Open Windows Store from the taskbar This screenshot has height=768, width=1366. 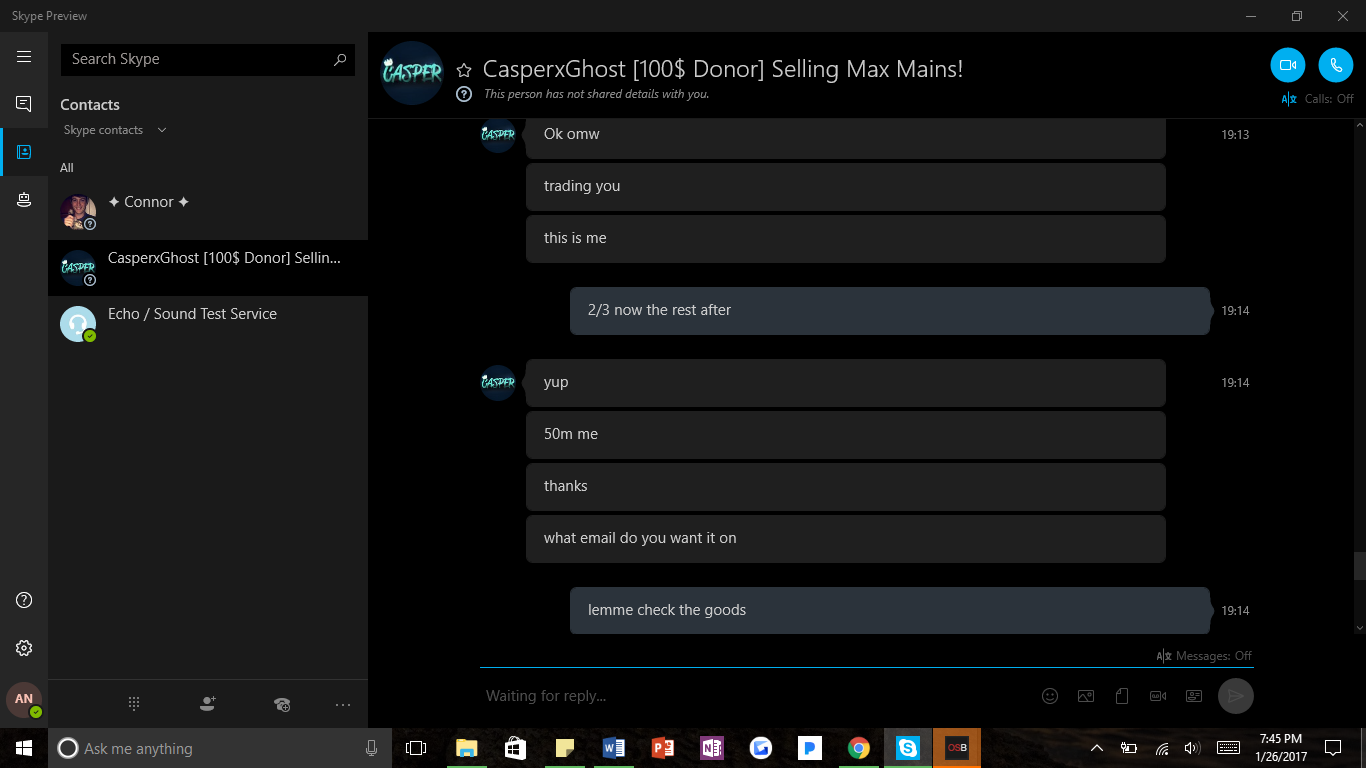[515, 748]
